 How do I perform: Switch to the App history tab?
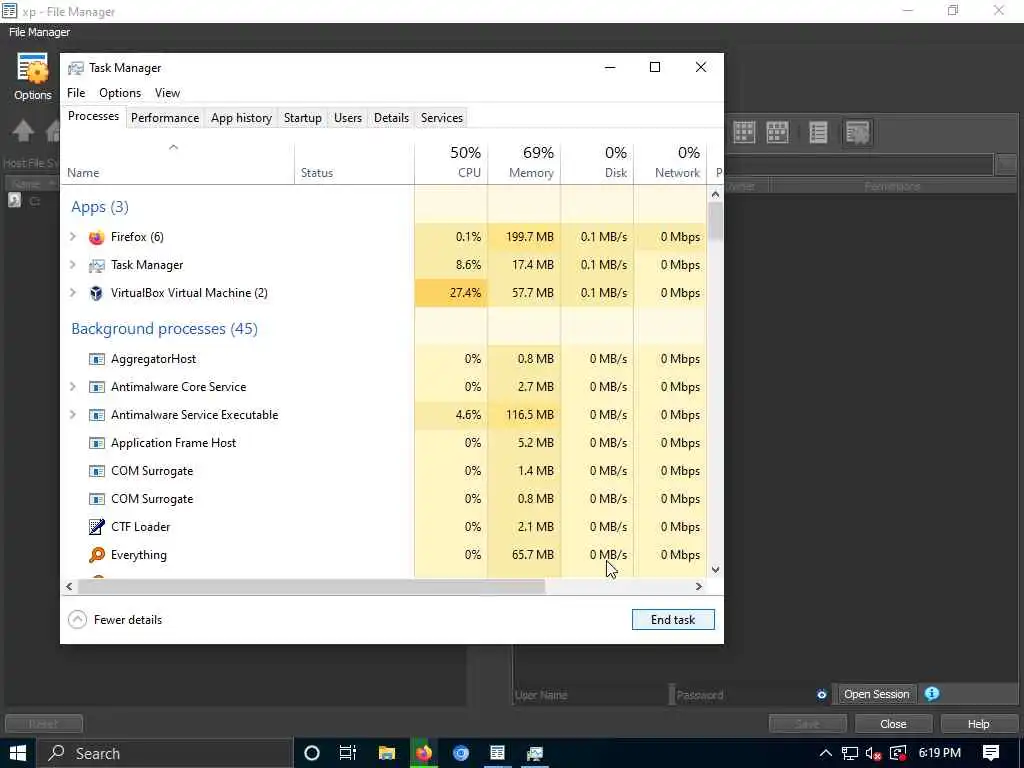tap(241, 118)
